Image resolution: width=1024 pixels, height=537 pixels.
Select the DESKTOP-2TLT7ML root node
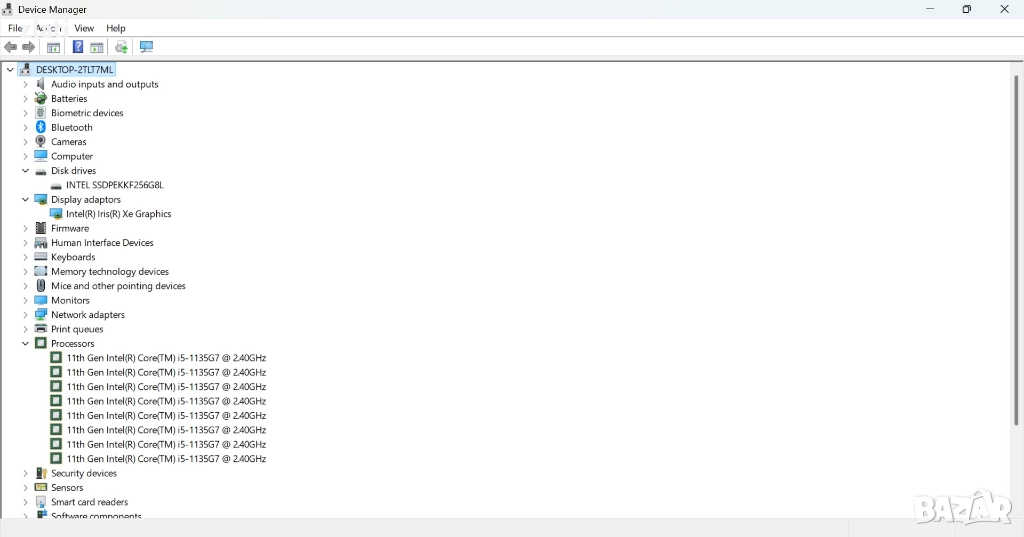74,70
